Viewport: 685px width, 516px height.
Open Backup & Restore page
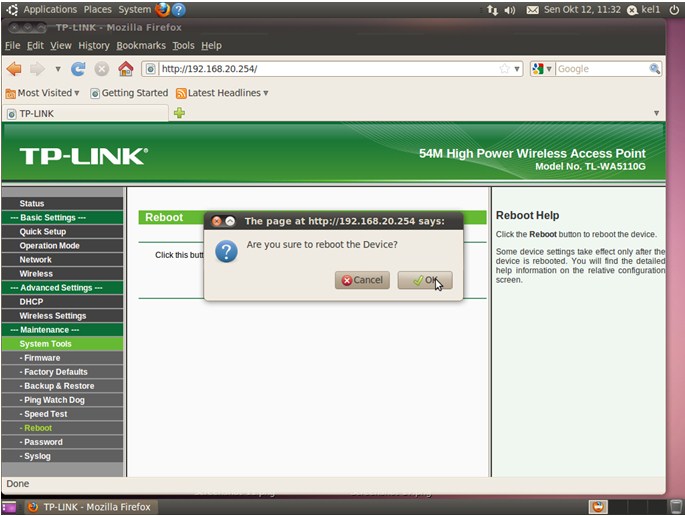click(x=62, y=386)
